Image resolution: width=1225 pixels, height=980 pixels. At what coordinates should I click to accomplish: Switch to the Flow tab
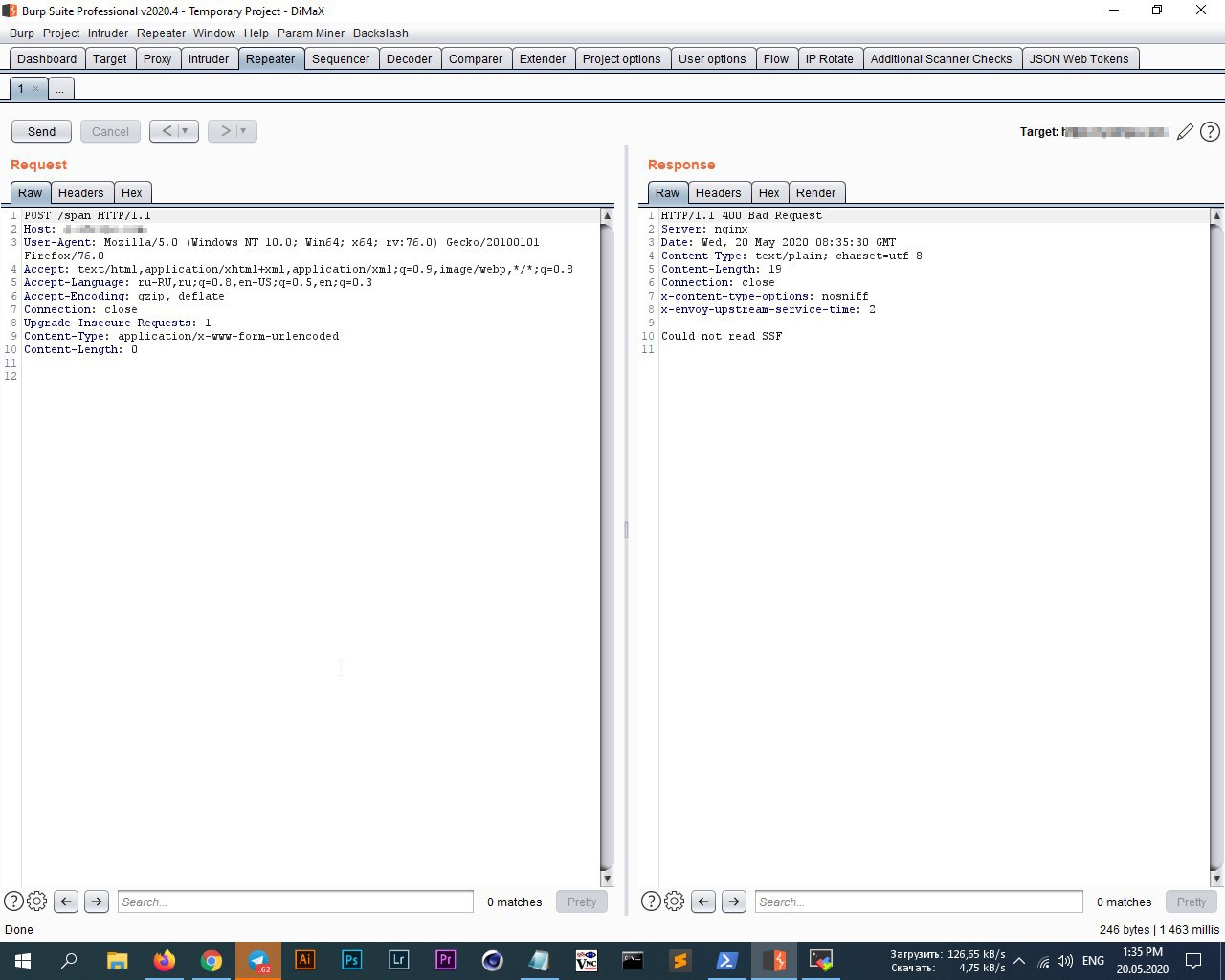[x=776, y=58]
